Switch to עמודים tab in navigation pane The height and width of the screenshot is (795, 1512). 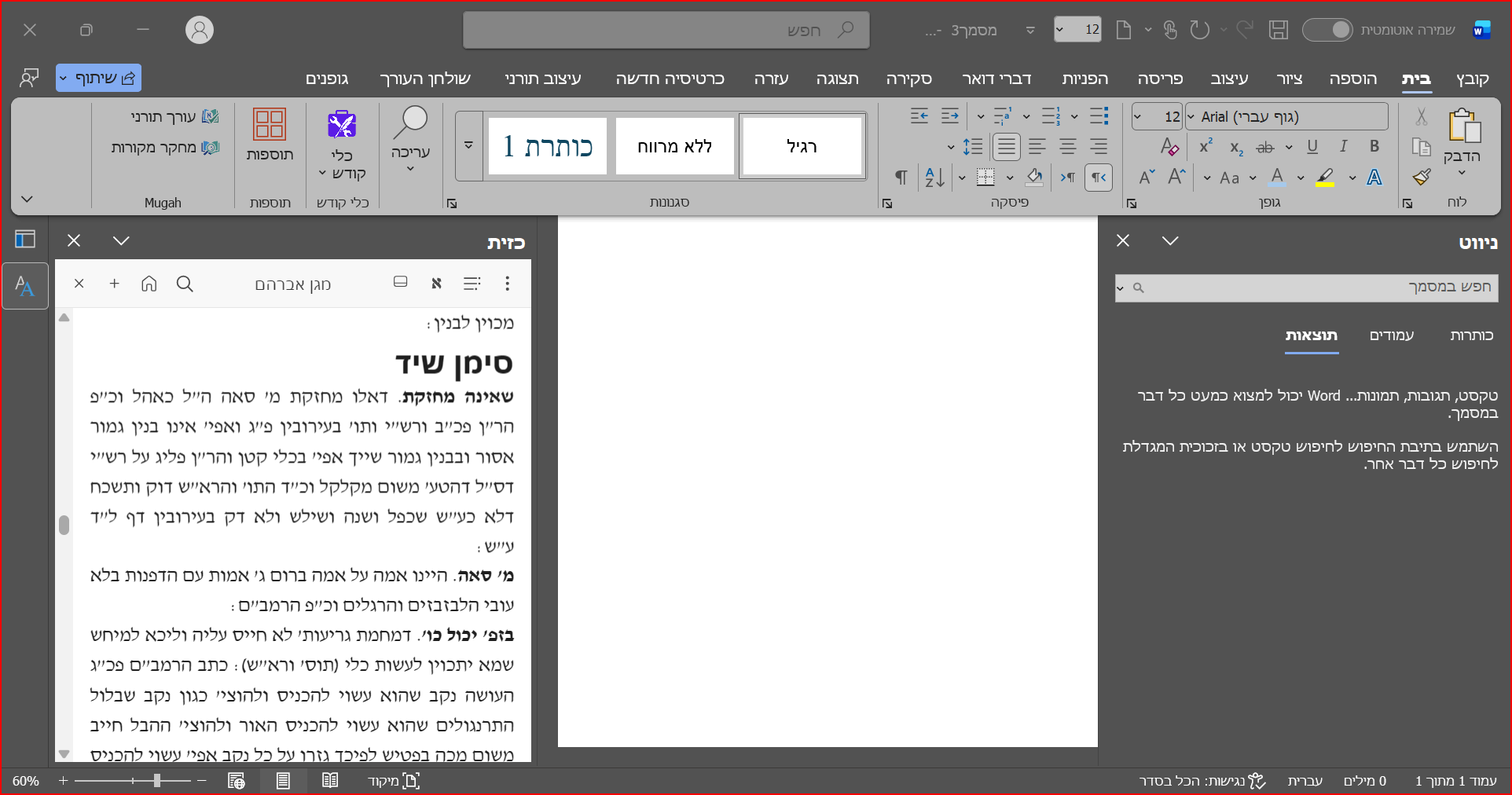click(x=1391, y=335)
